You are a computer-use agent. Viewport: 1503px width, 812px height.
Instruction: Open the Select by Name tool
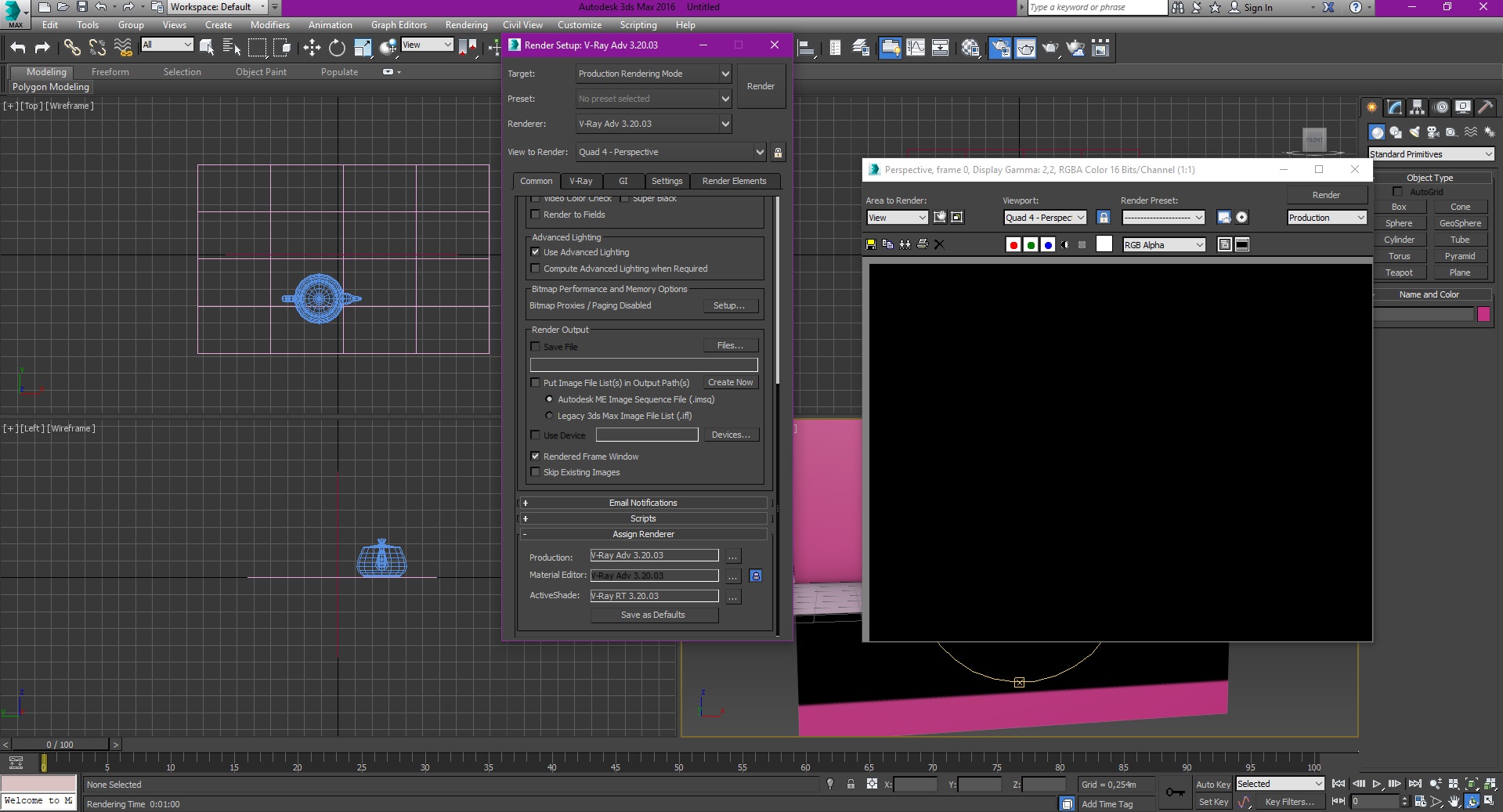[232, 48]
